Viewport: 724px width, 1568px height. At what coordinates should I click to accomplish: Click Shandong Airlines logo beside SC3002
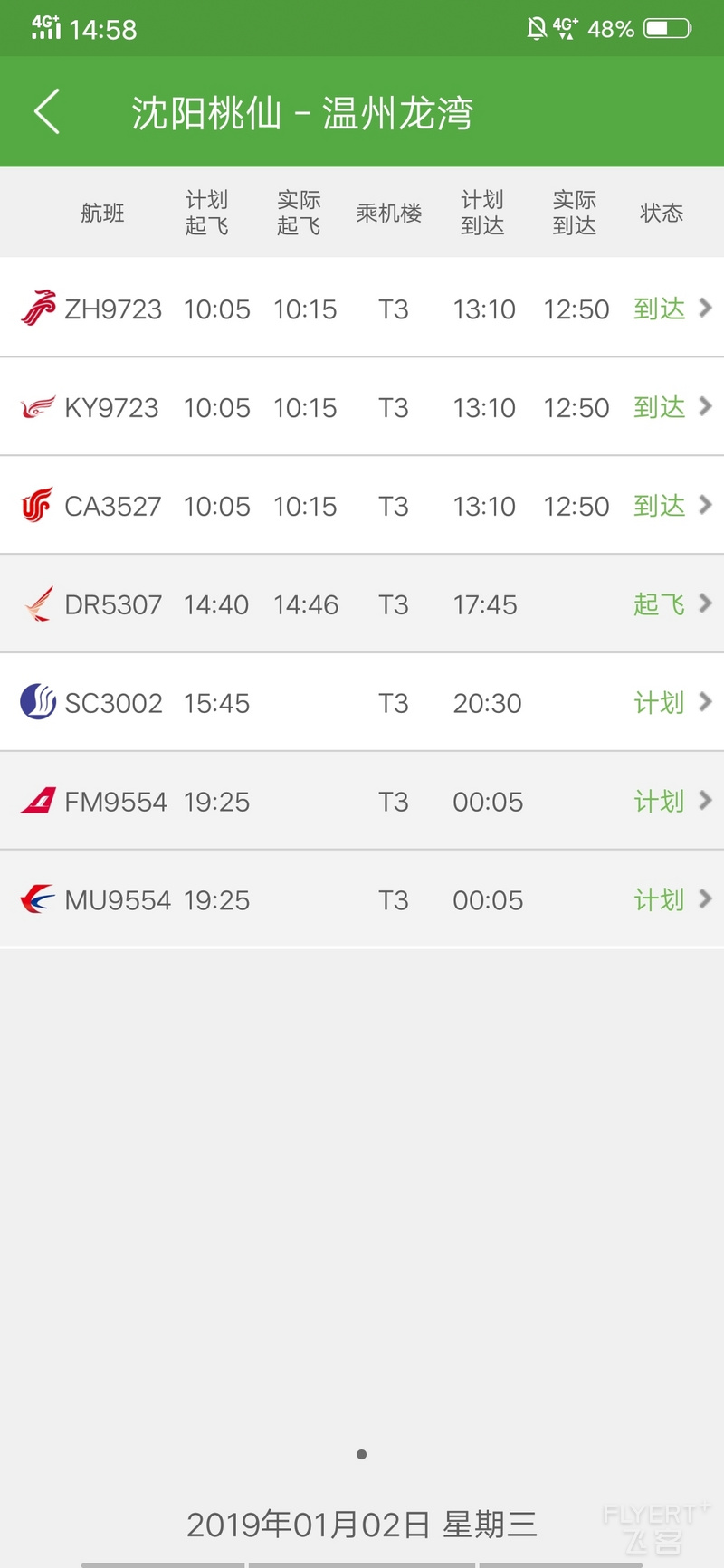pos(38,702)
